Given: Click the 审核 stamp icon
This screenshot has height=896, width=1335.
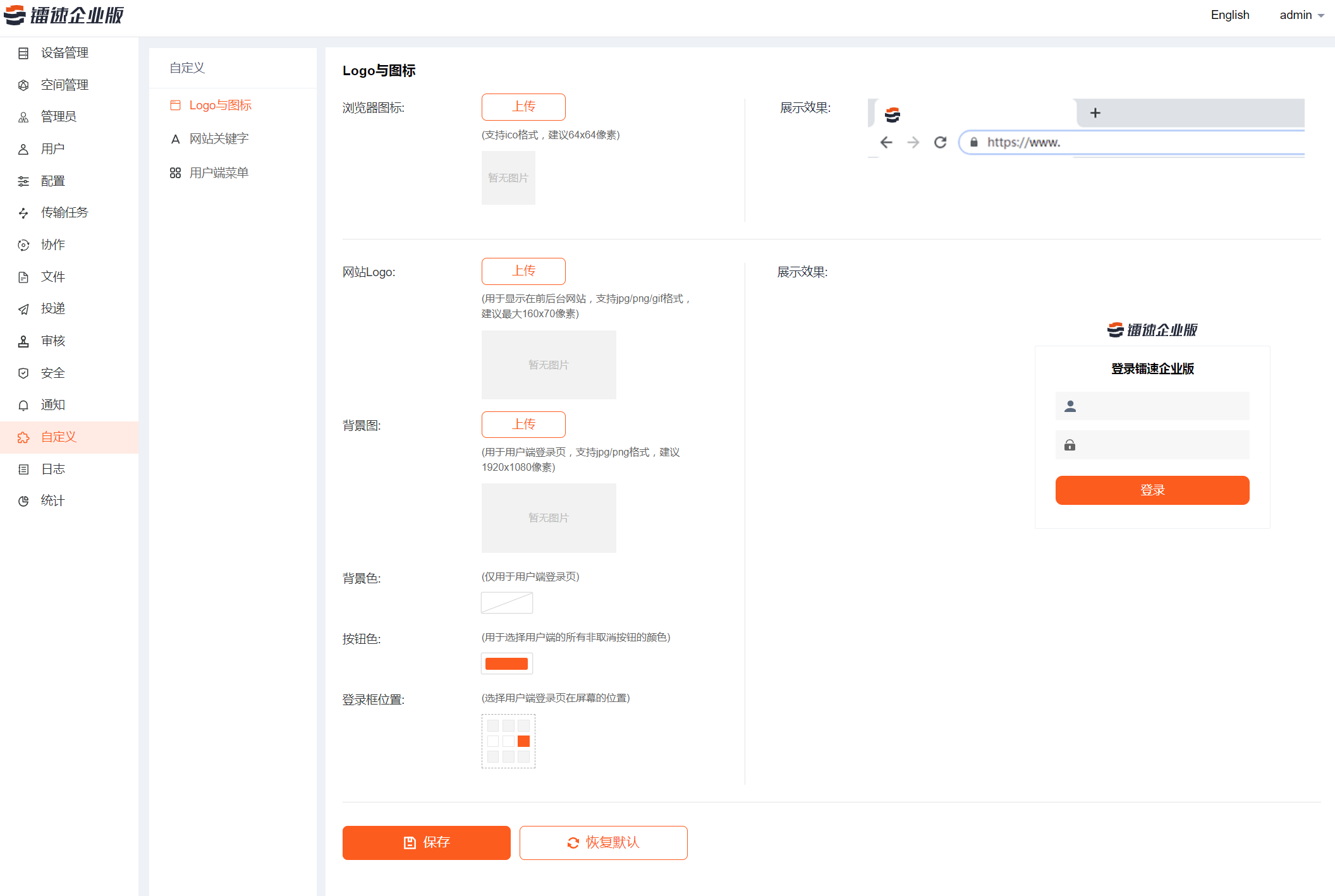Looking at the screenshot, I should [x=23, y=341].
